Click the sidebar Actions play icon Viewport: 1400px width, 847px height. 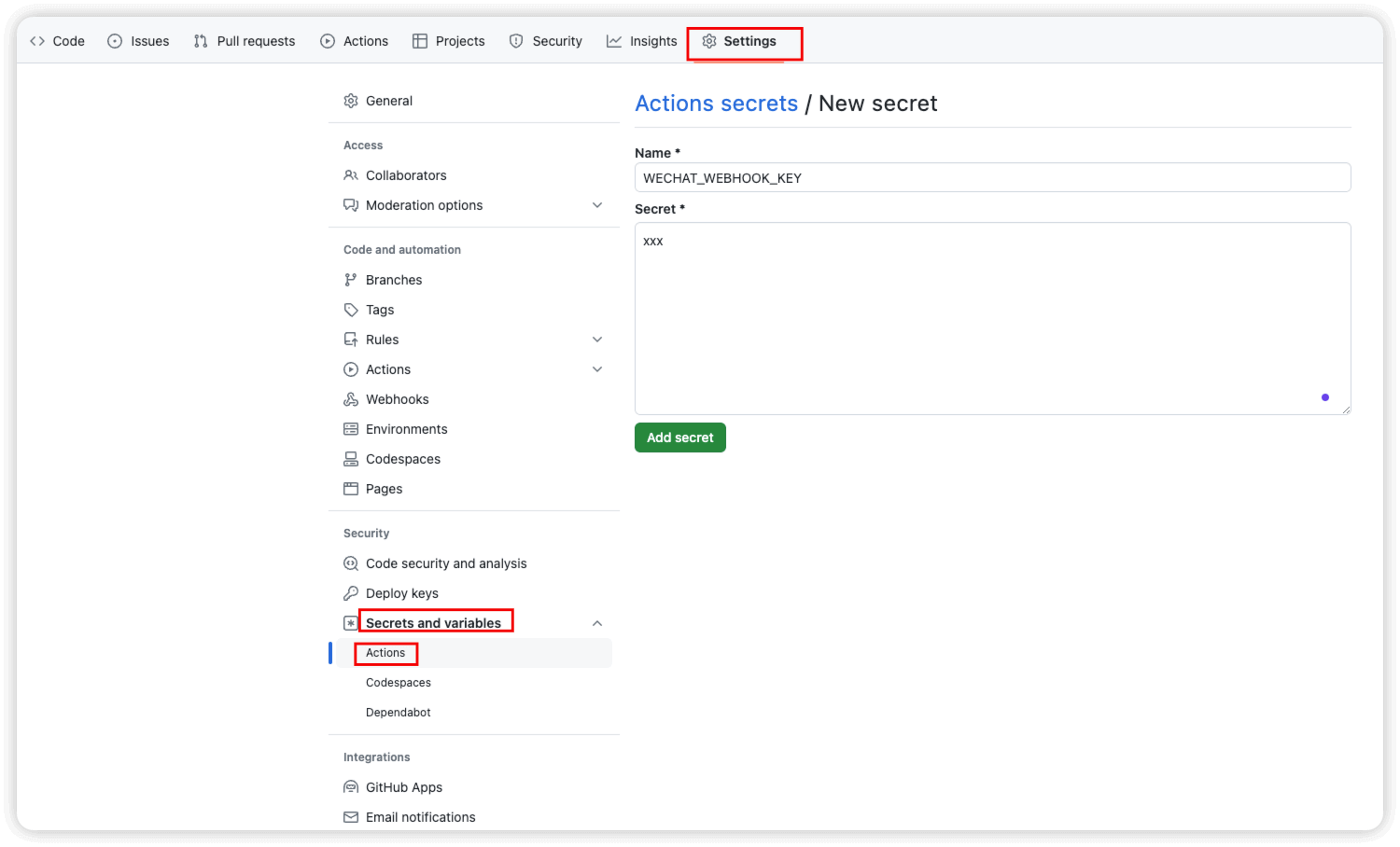pos(351,369)
